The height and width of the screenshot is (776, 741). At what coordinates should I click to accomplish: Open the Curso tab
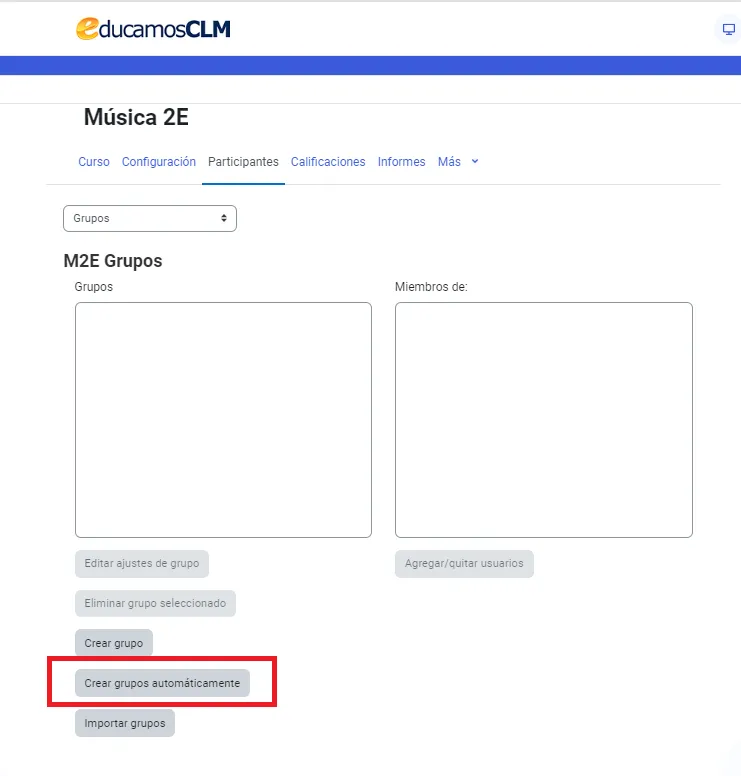click(94, 162)
